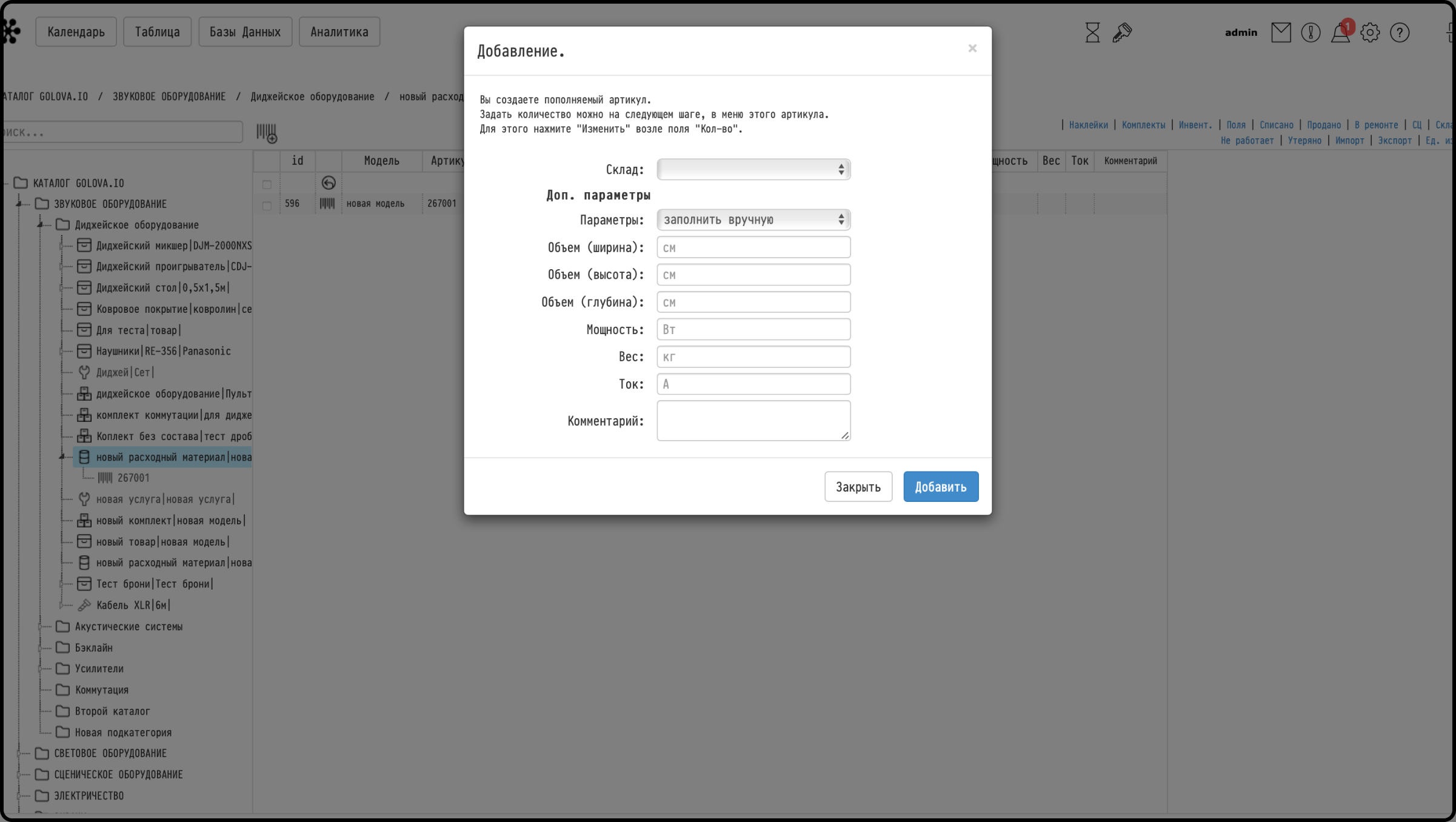Image resolution: width=1456 pixels, height=822 pixels.
Task: Expand the СЦЕНИЧЕСКОЕ ОБОРУДОВАНИЕ tree node
Action: click(19, 775)
